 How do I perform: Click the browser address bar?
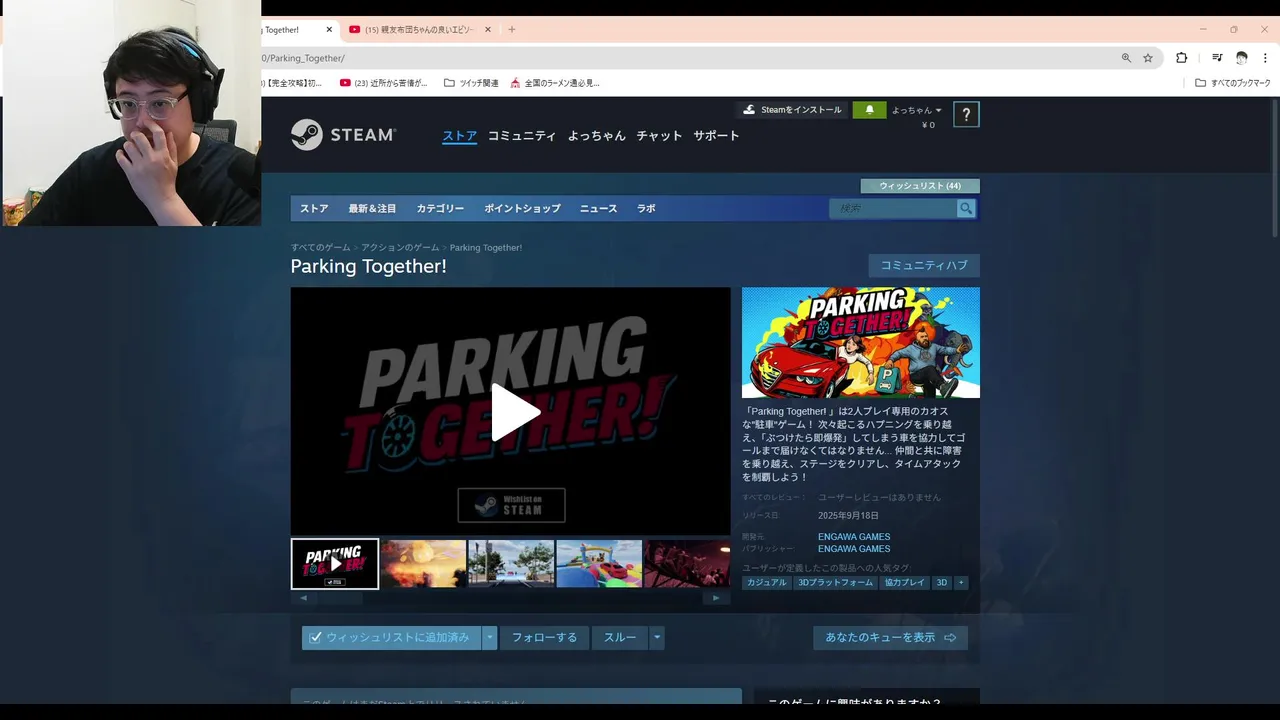tap(690, 58)
